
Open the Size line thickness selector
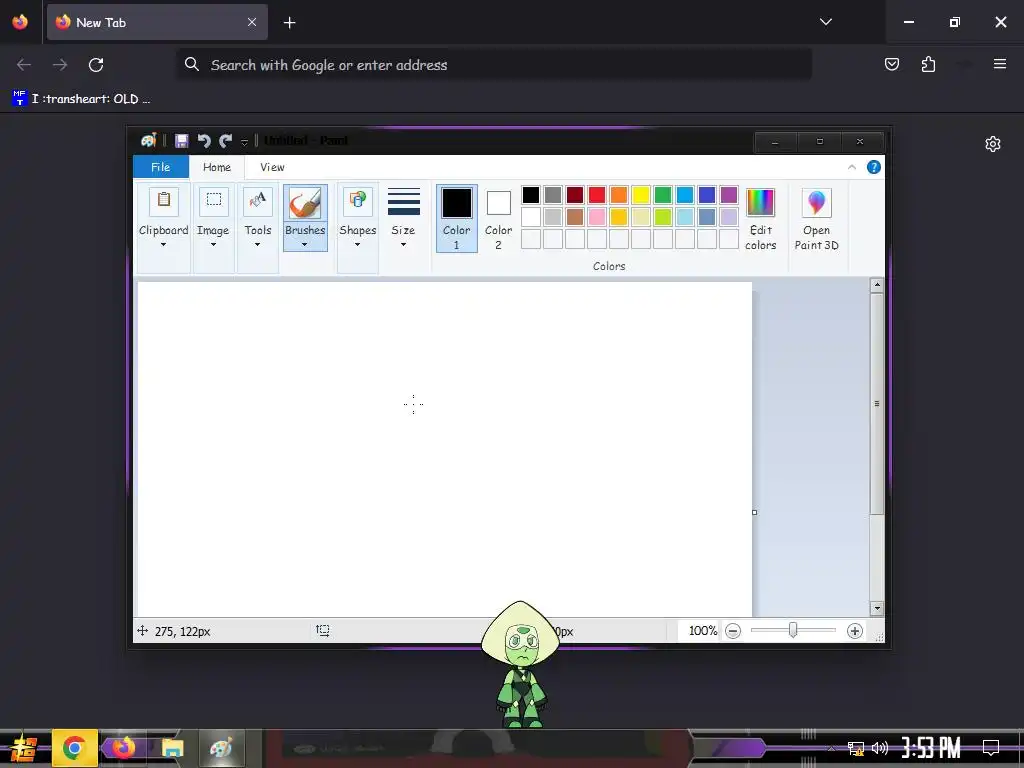[x=404, y=217]
